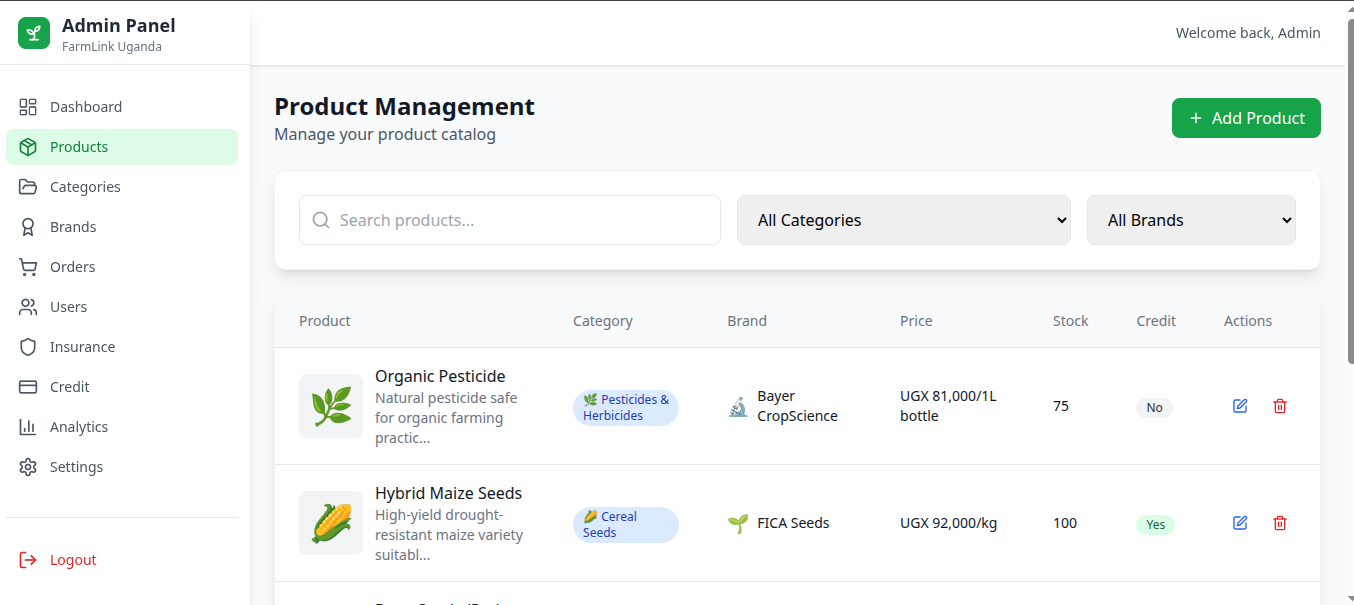The width and height of the screenshot is (1354, 605).
Task: Click the Hybrid Maize Seeds corn thumbnail
Action: point(331,523)
